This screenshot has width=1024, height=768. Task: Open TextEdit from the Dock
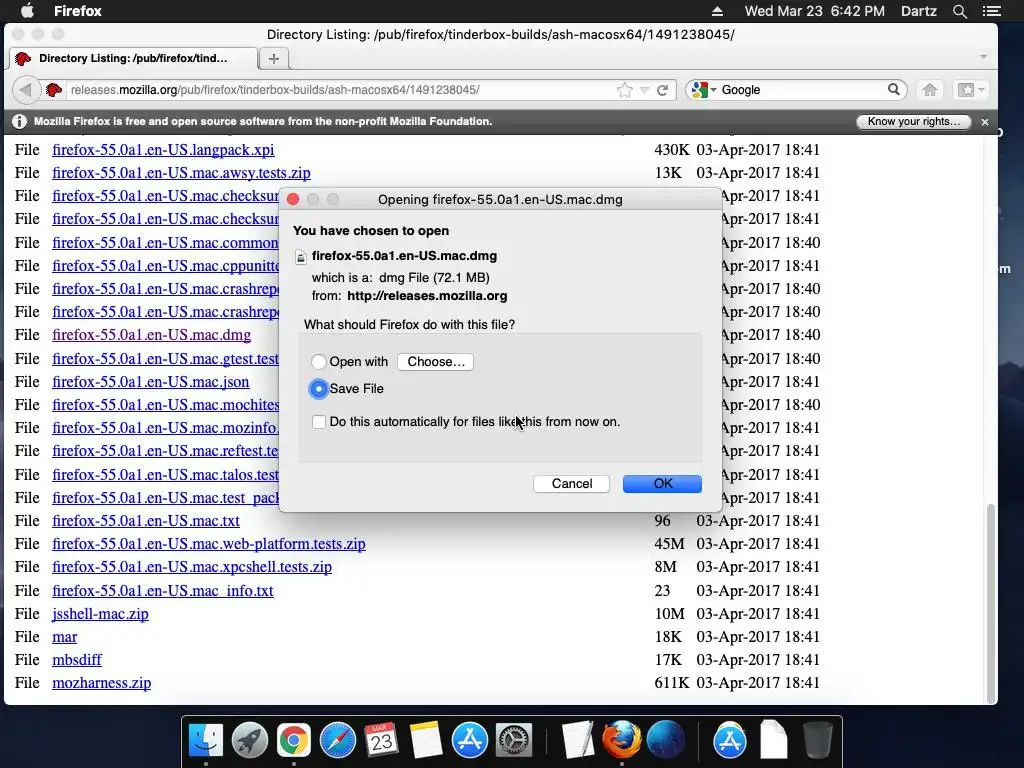click(x=577, y=741)
